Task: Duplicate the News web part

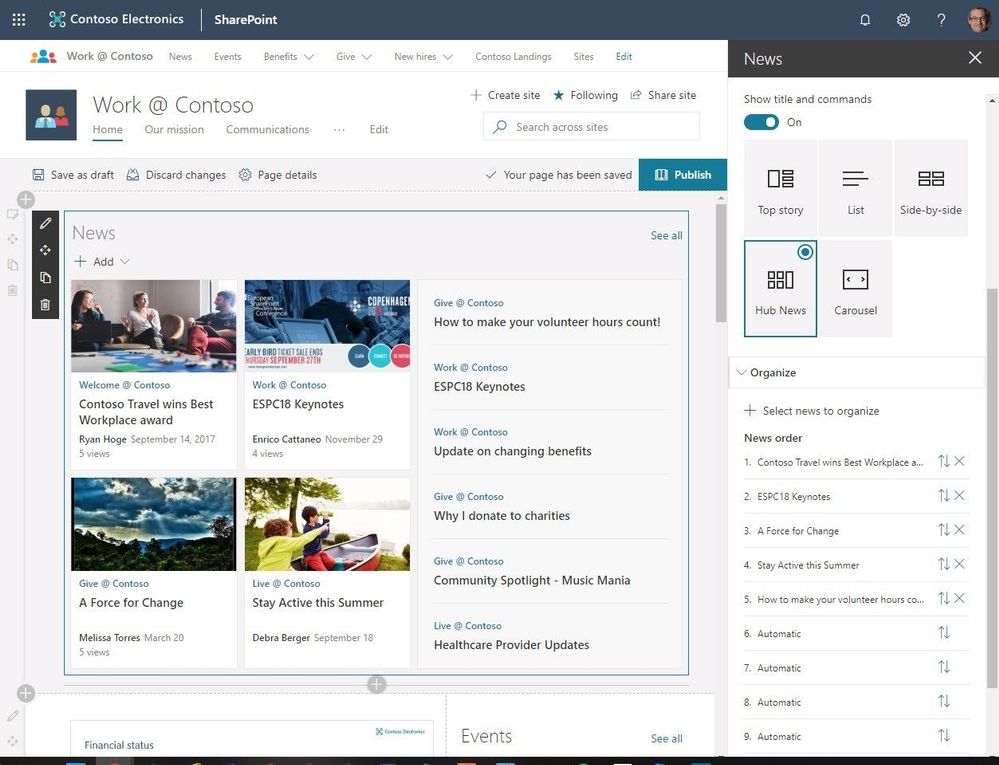Action: coord(46,278)
